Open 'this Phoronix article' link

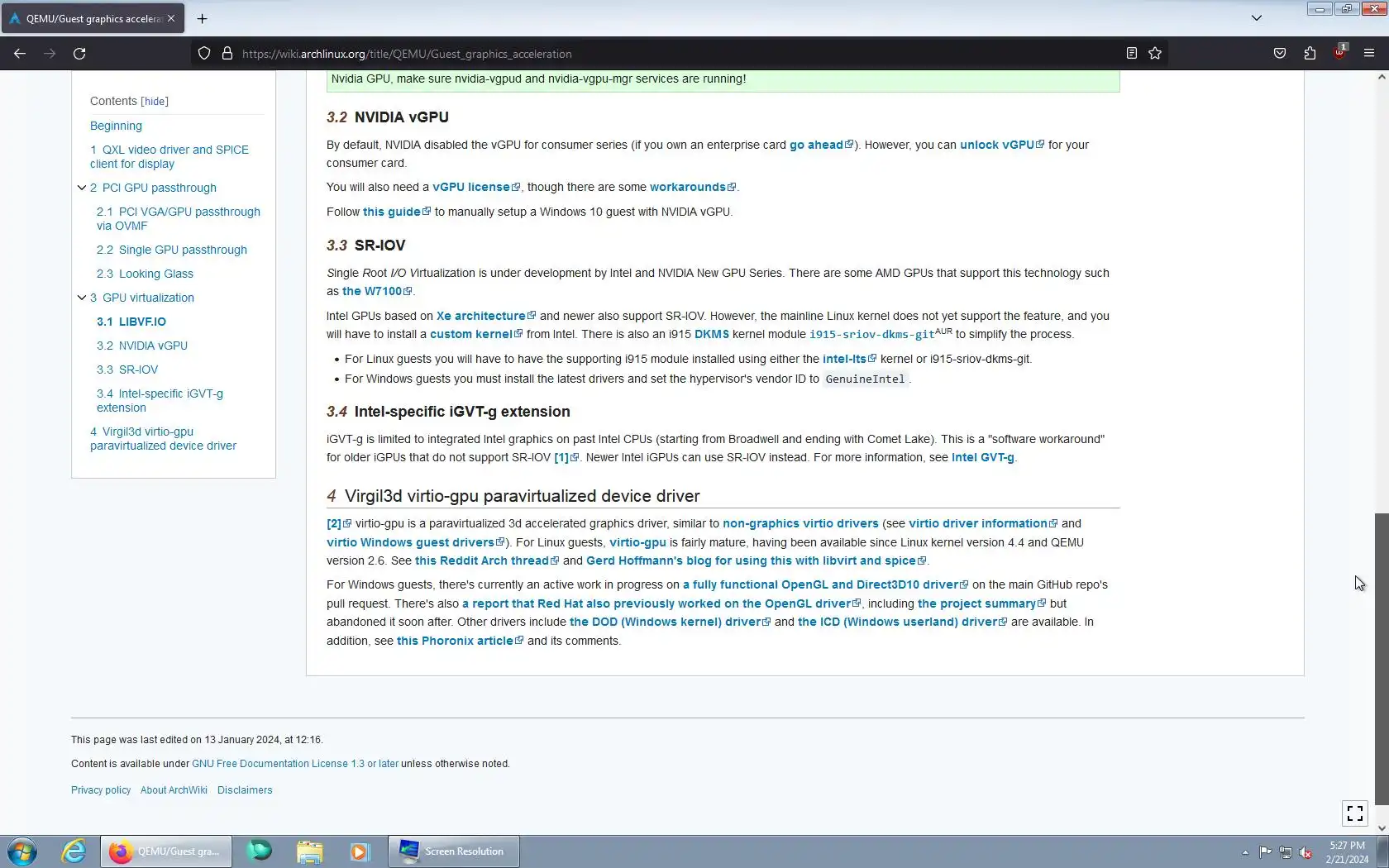click(461, 641)
